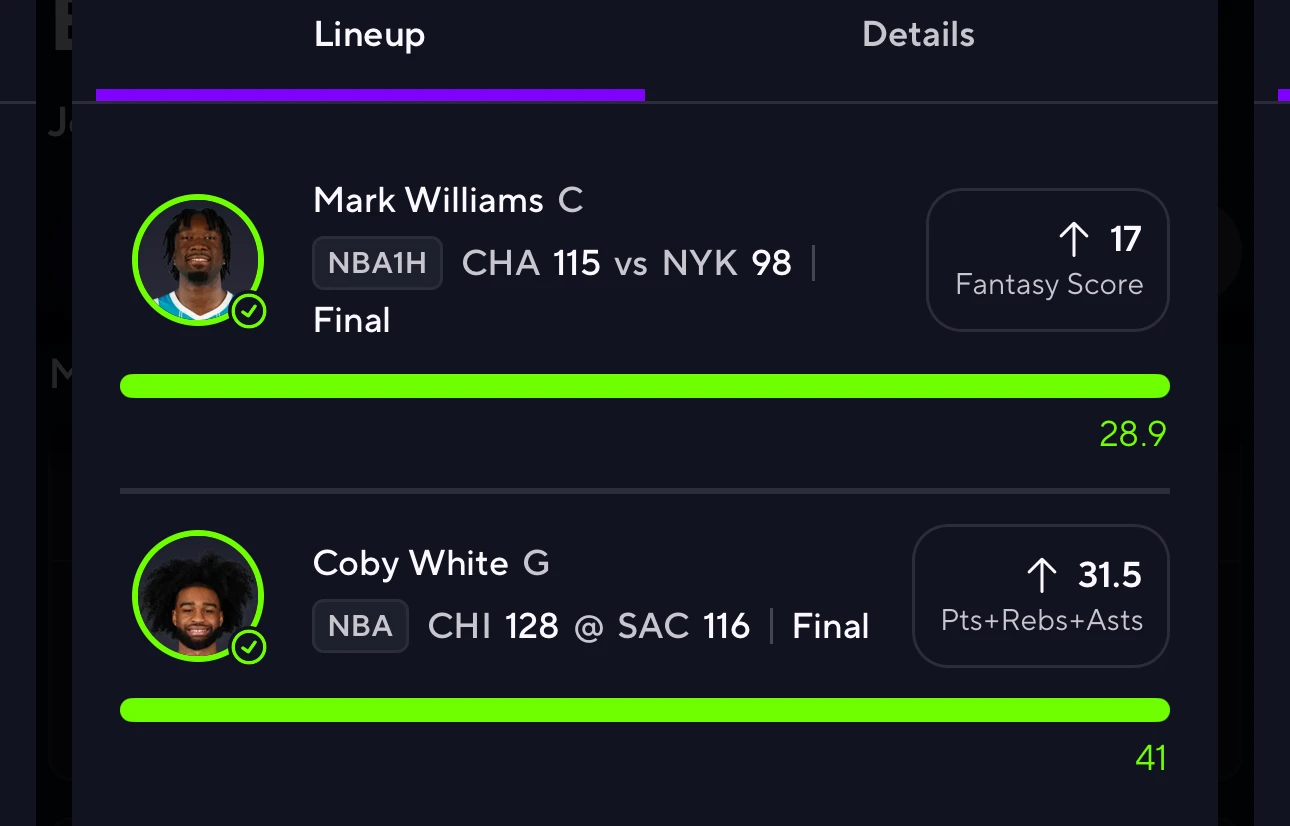Viewport: 1290px width, 826px height.
Task: Click the up arrow beside 17
Action: point(1073,239)
